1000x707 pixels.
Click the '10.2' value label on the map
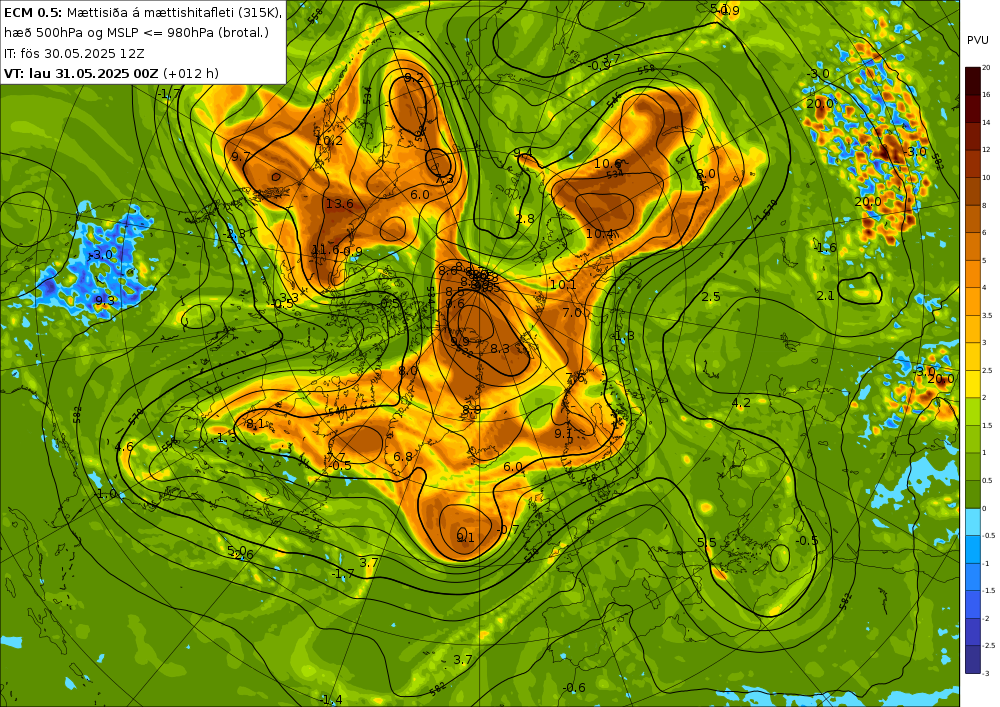[329, 140]
